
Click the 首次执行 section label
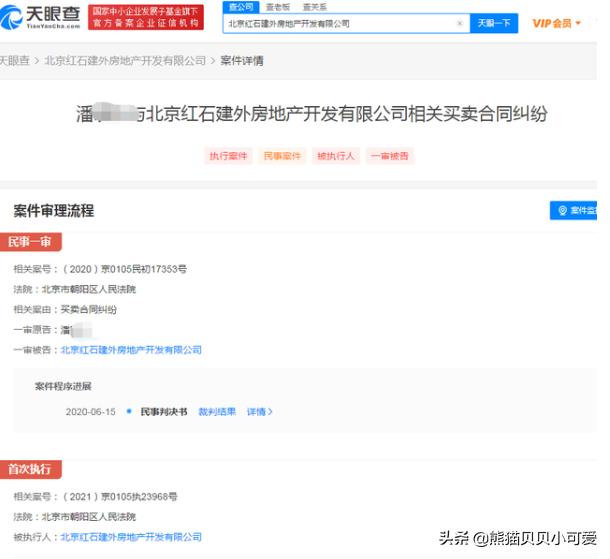coord(30,469)
